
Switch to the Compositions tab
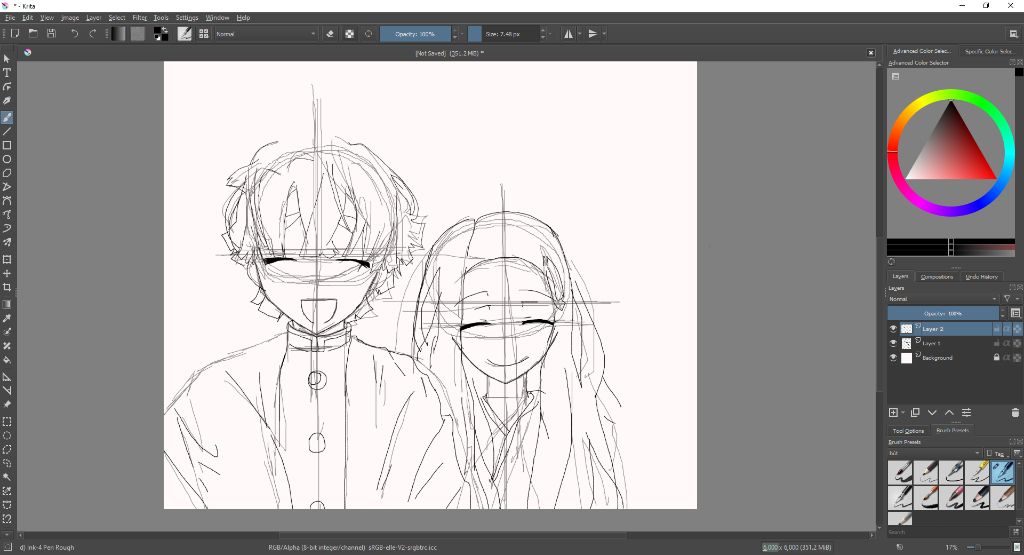click(936, 277)
